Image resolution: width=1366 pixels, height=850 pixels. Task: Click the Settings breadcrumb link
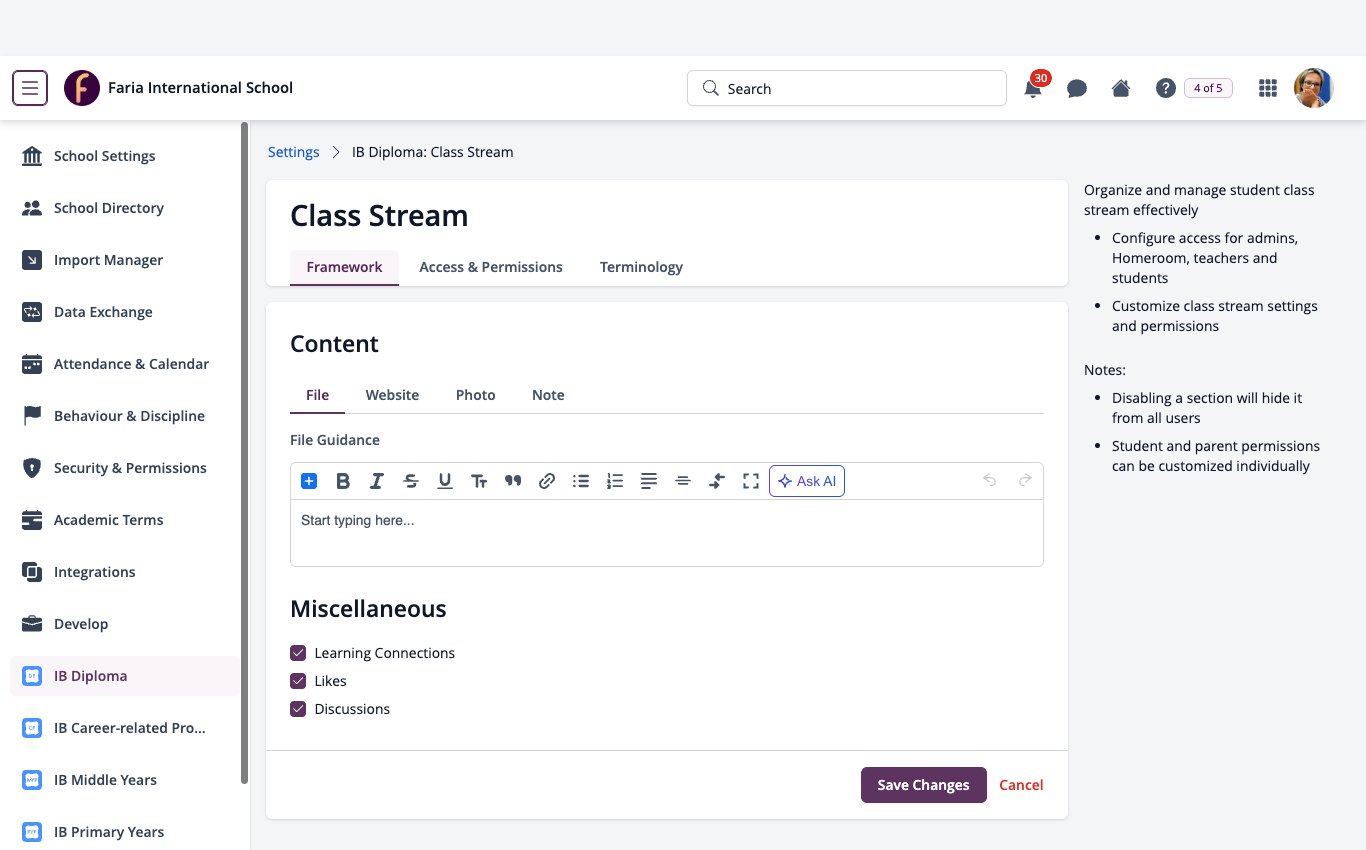294,152
